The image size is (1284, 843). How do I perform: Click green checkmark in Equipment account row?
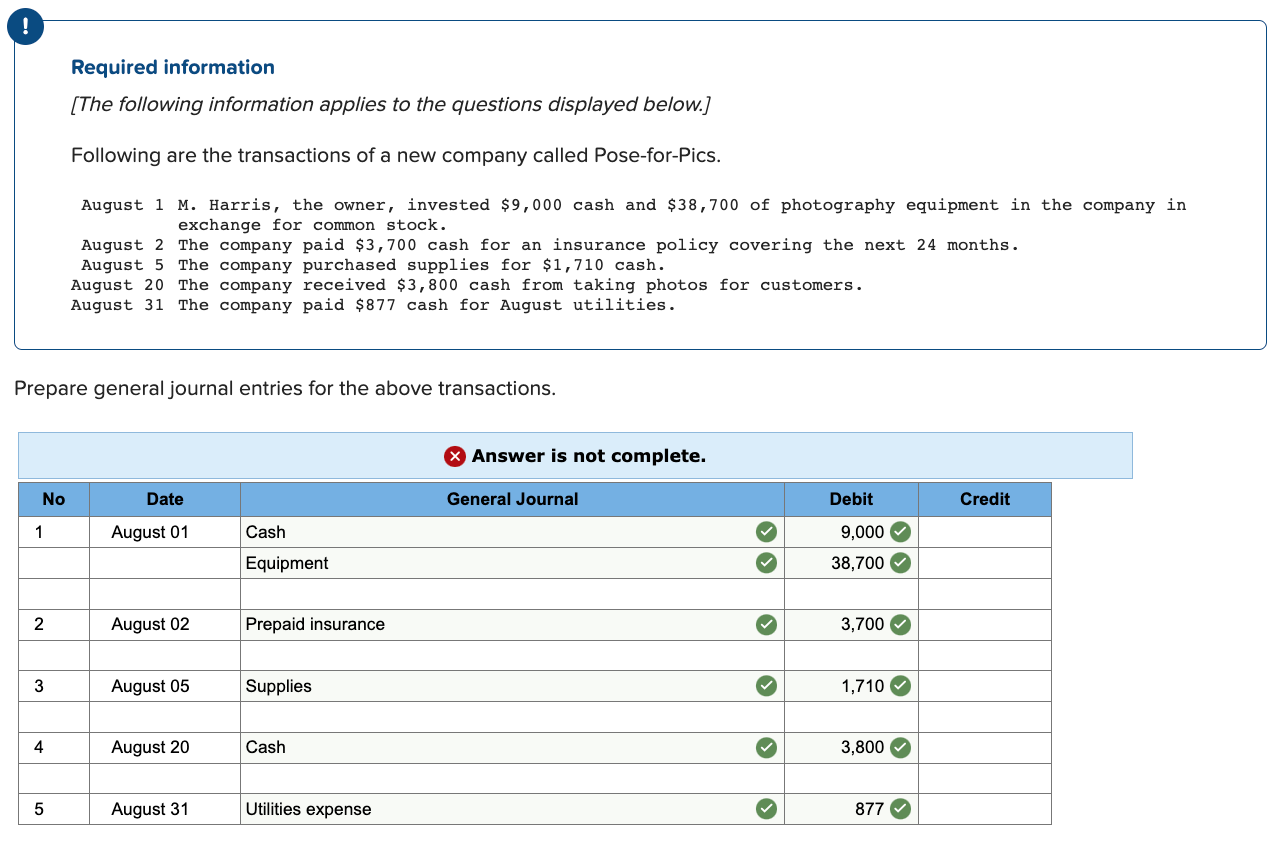[765, 563]
